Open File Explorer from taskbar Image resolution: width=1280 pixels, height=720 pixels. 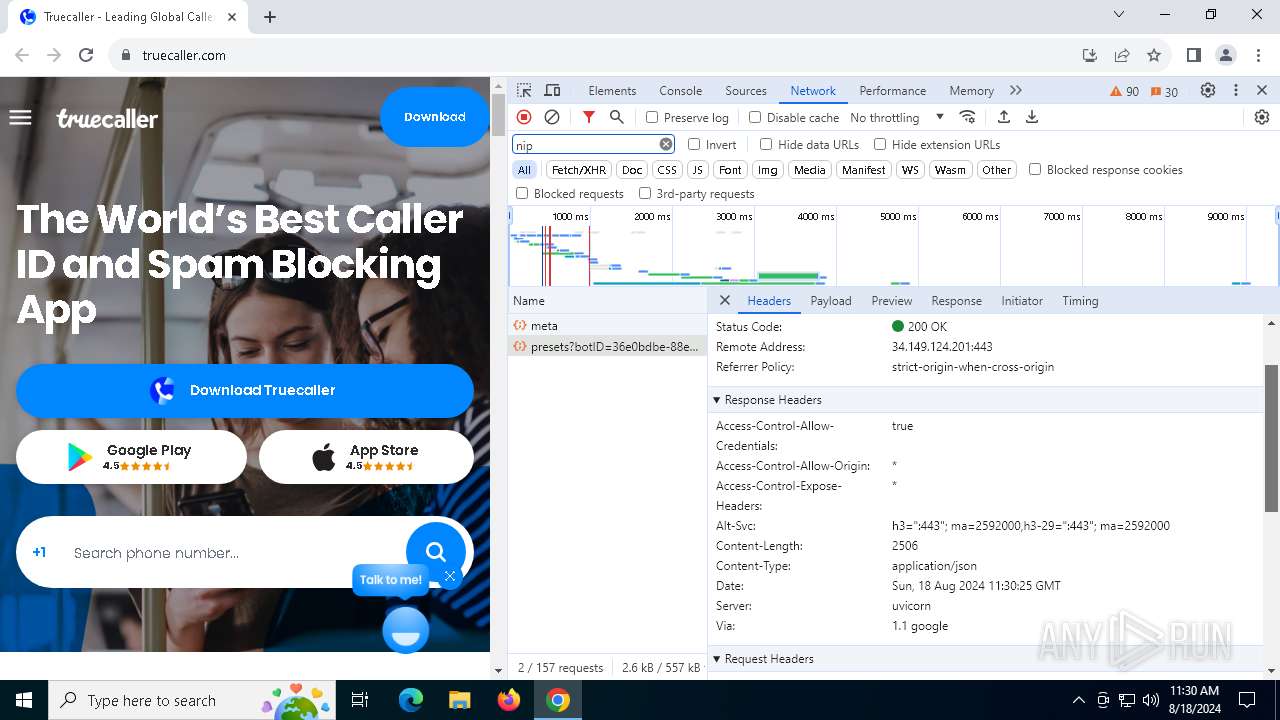click(x=459, y=700)
